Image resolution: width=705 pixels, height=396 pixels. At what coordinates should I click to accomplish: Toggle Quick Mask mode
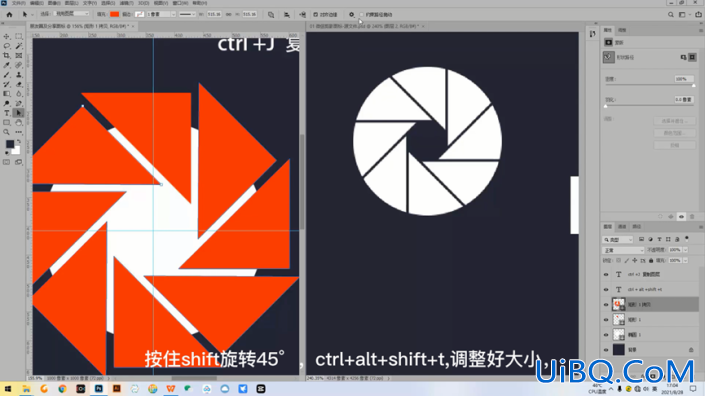(6, 162)
